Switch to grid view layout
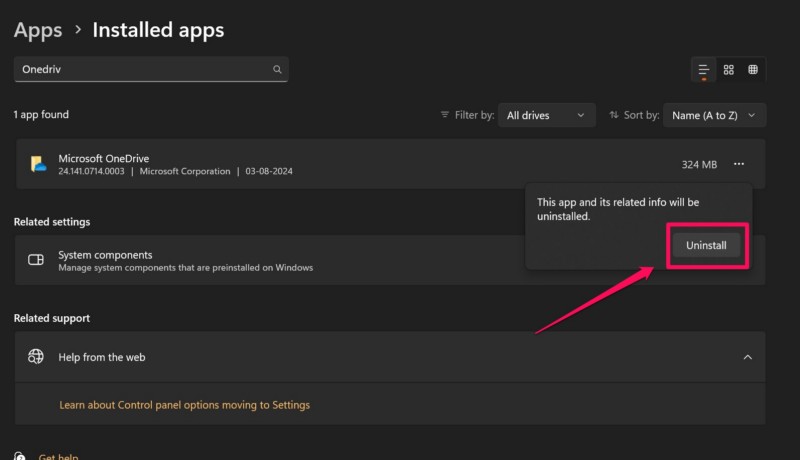The image size is (800, 460). coord(729,69)
